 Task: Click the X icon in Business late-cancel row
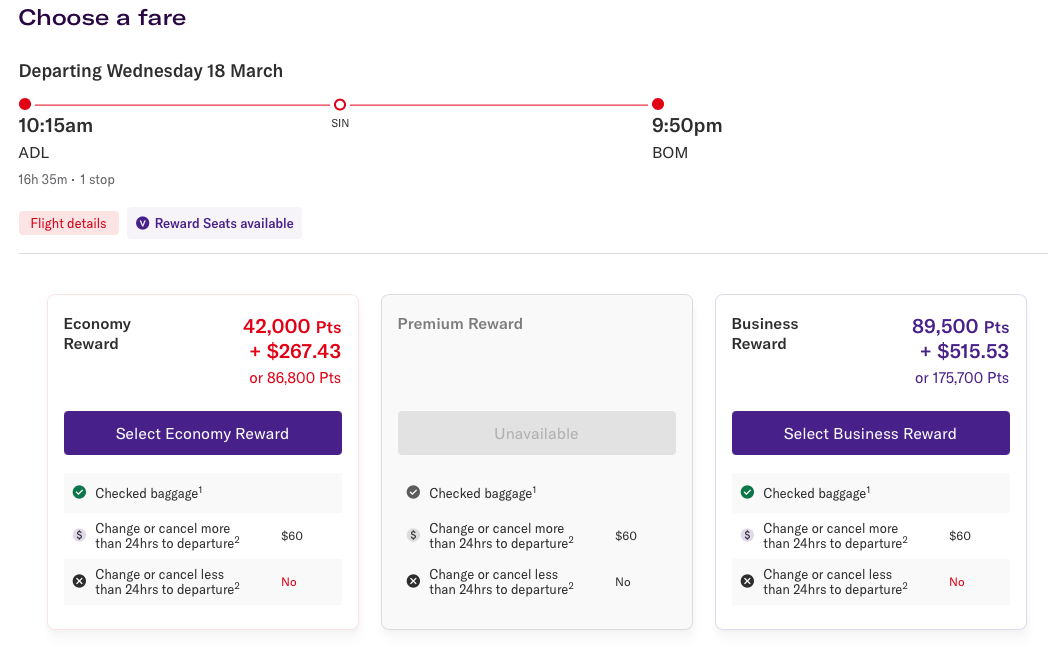coord(747,581)
